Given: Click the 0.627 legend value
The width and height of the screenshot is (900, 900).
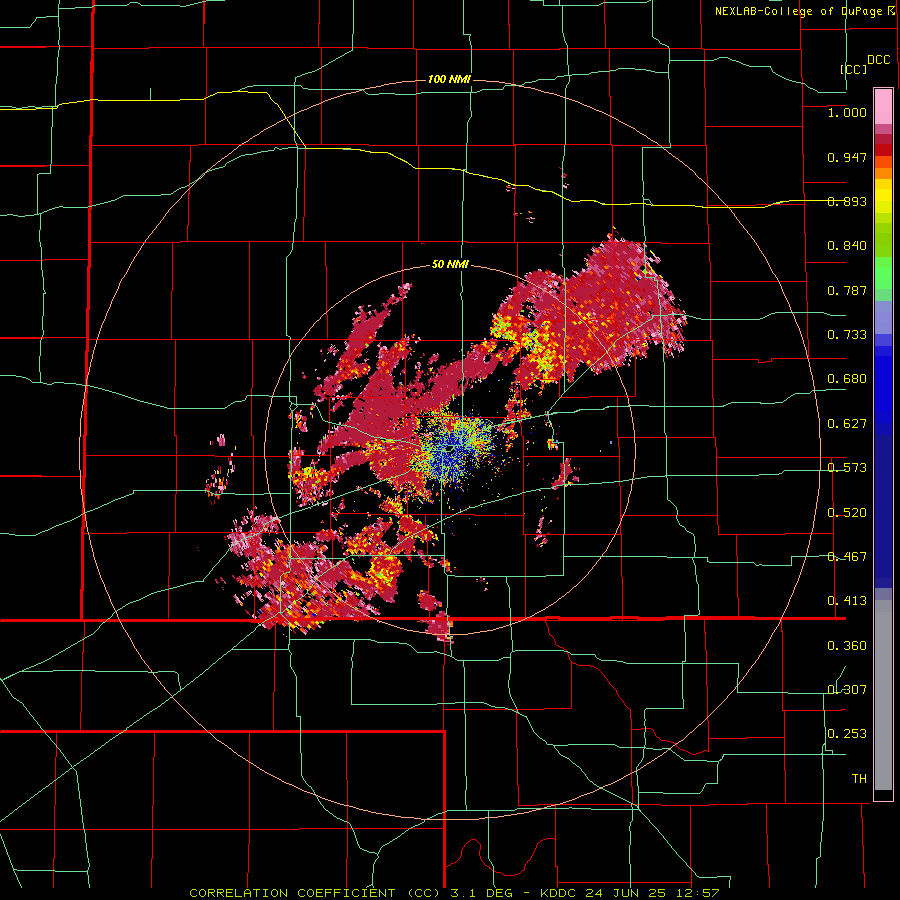Looking at the screenshot, I should [847, 424].
